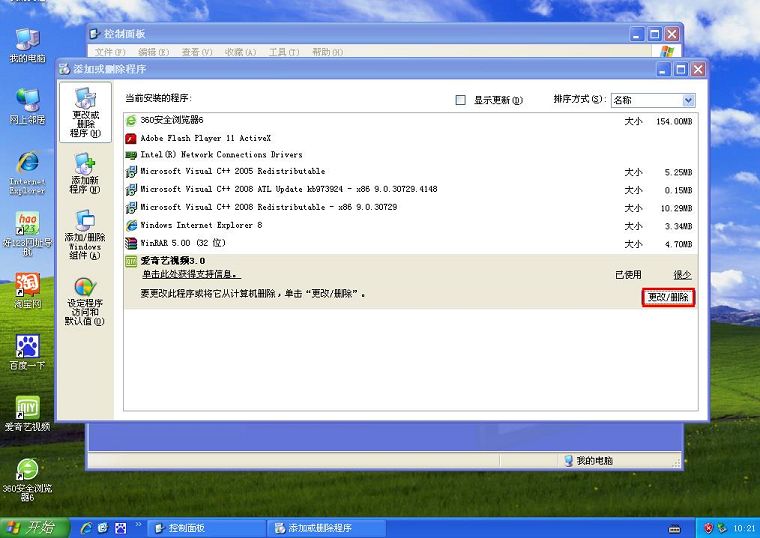
Task: Click the 开始 Start button
Action: coord(34,528)
